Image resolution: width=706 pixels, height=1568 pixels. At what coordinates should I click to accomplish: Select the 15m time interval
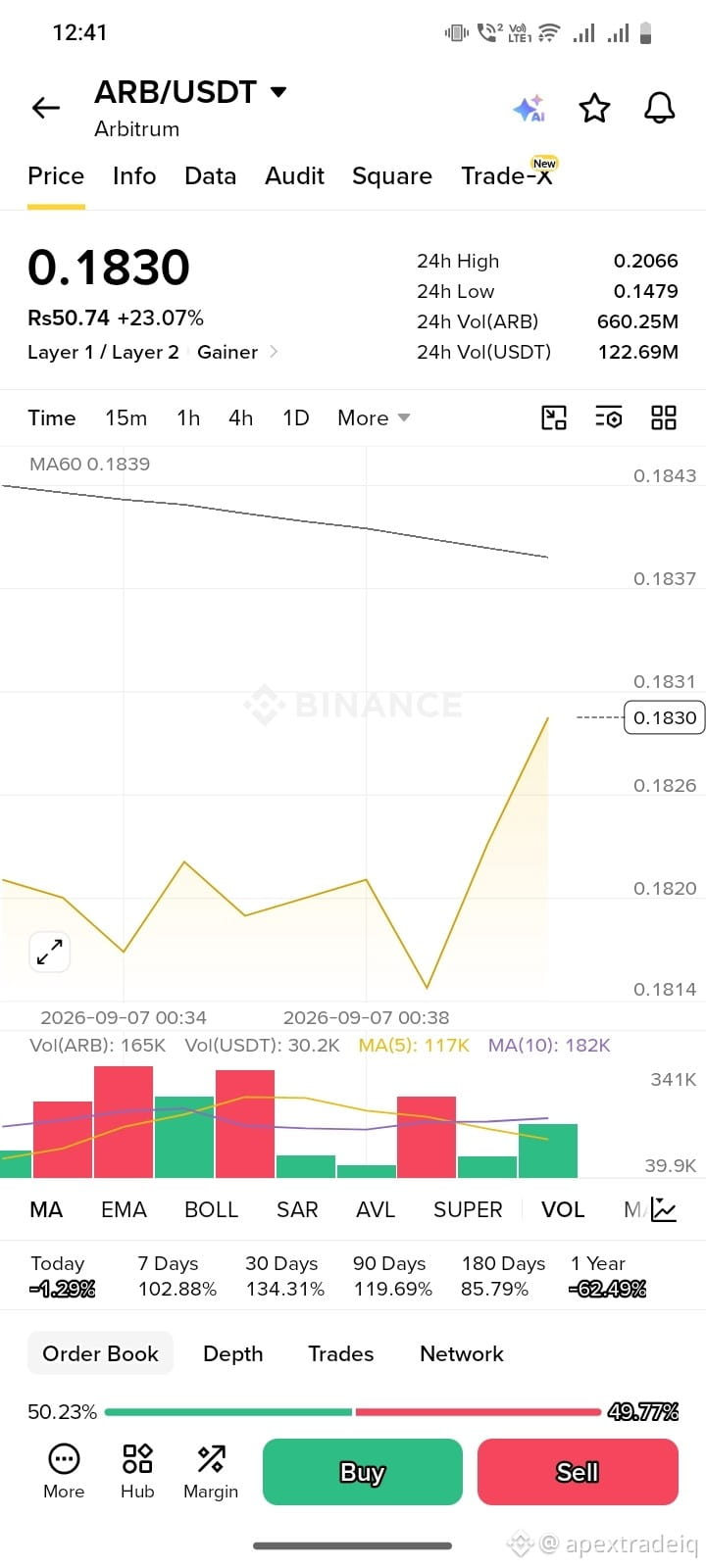pyautogui.click(x=126, y=417)
